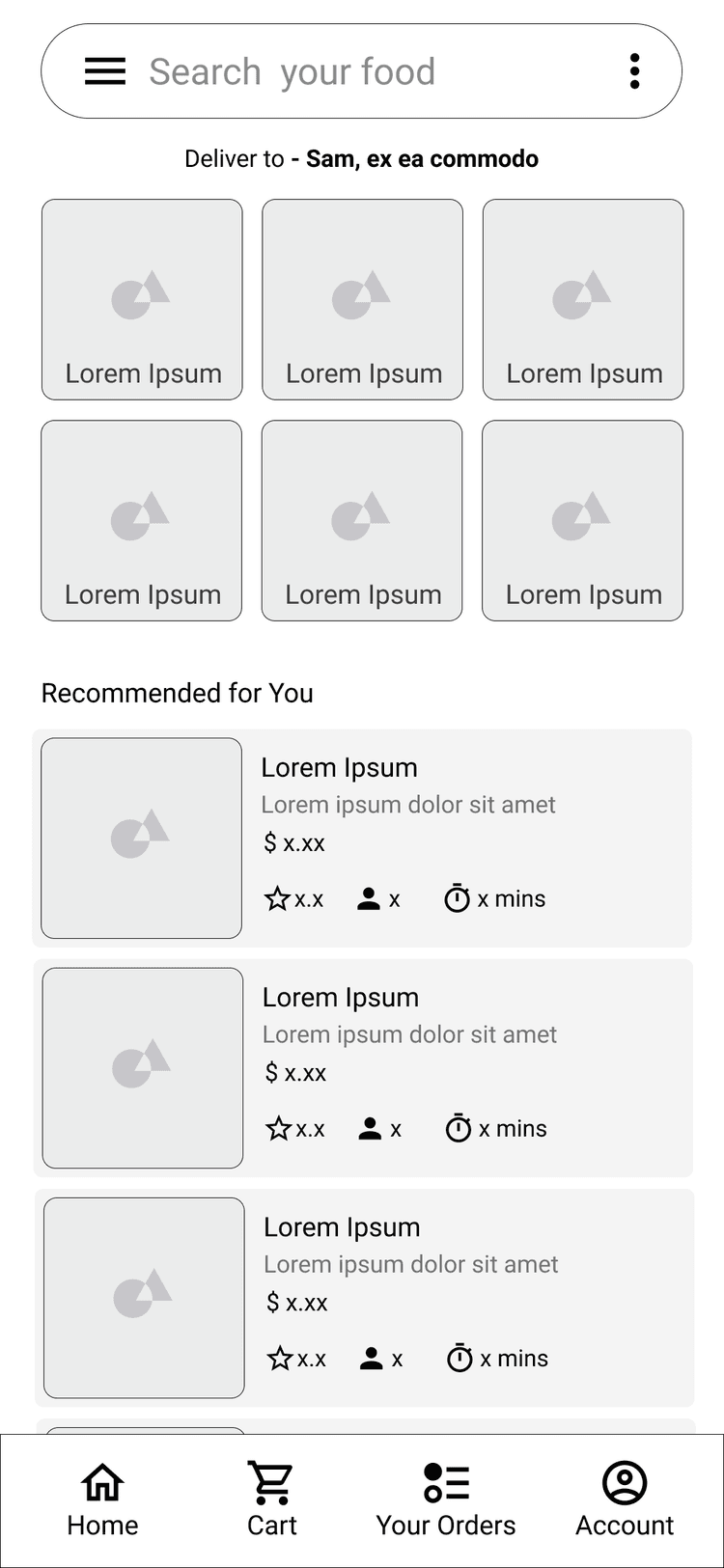Tap the Deliver to address text
The image size is (724, 1568).
pyautogui.click(x=361, y=159)
